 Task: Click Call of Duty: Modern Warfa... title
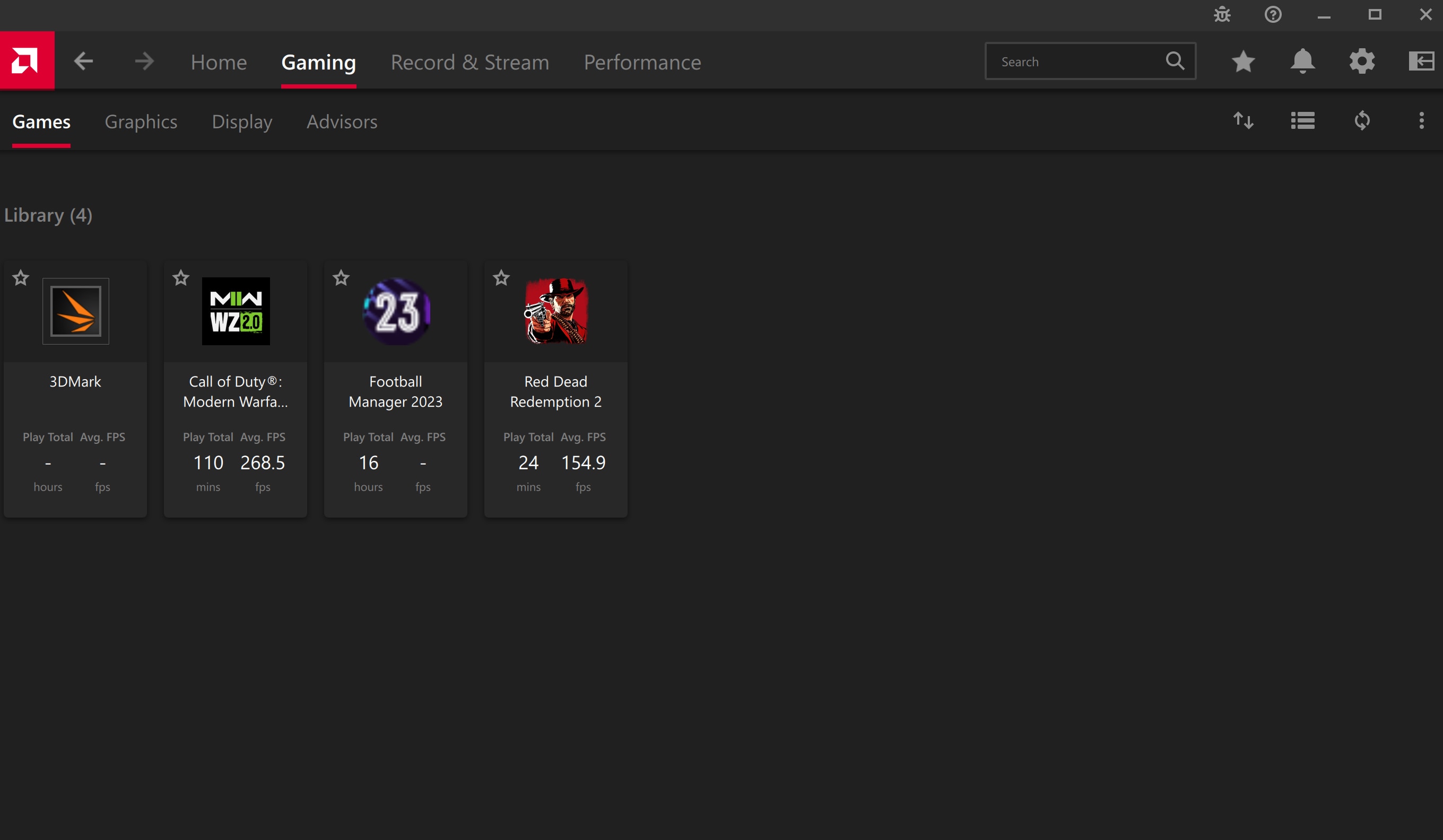(236, 391)
